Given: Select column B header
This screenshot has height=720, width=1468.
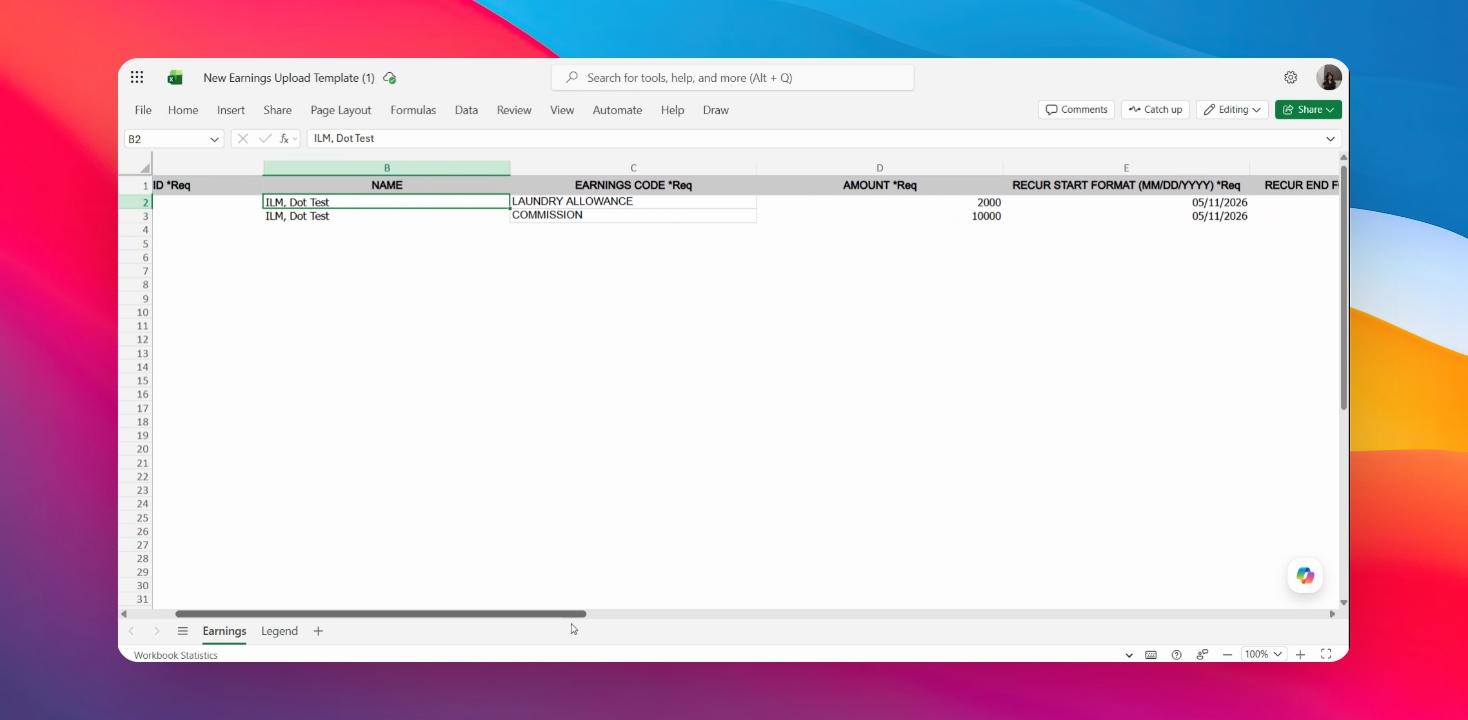Looking at the screenshot, I should 387,168.
